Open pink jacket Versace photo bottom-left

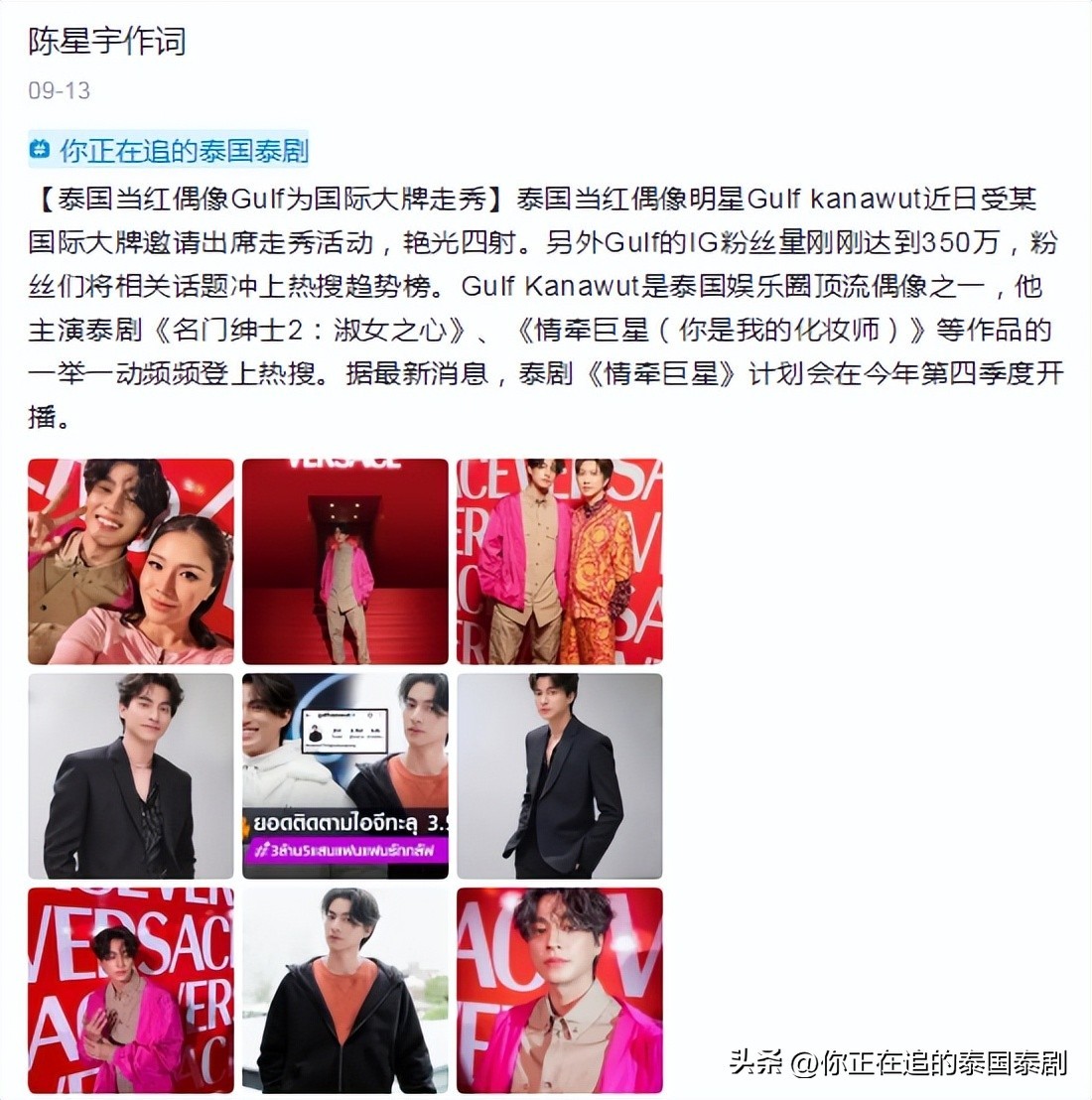tap(130, 990)
